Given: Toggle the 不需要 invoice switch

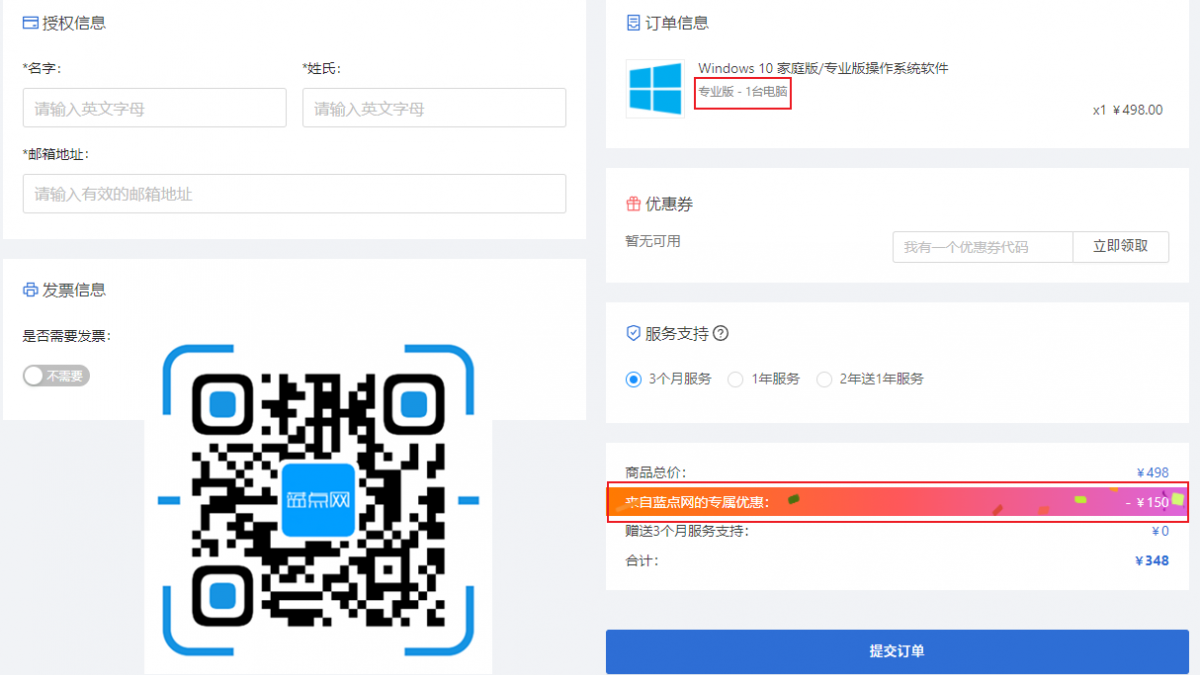Looking at the screenshot, I should (56, 376).
